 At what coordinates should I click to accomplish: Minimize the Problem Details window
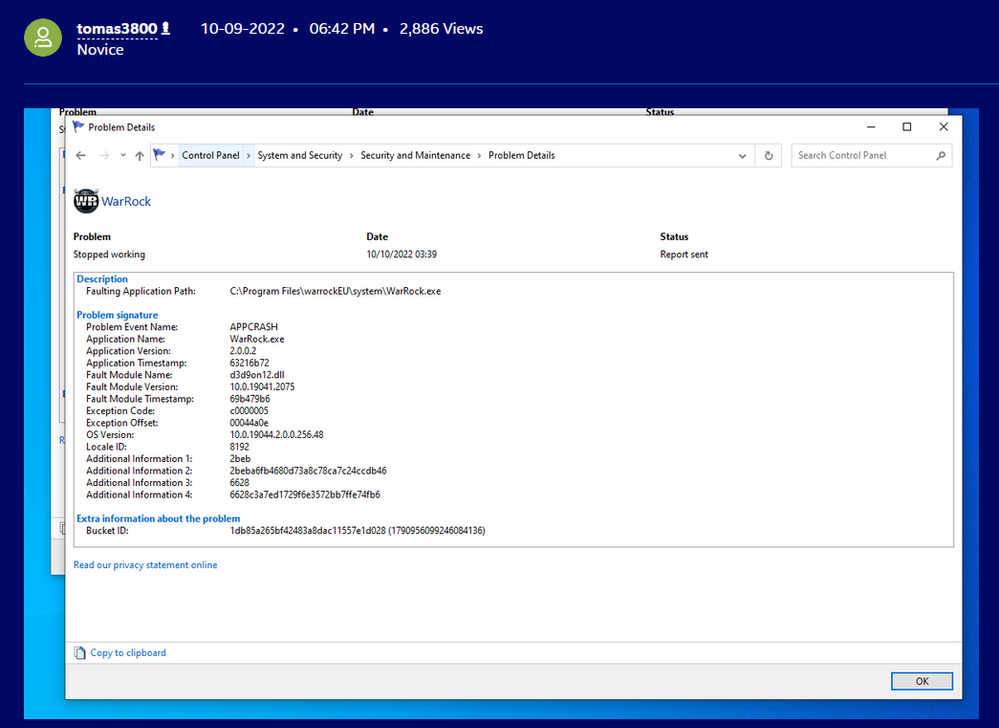click(x=871, y=127)
